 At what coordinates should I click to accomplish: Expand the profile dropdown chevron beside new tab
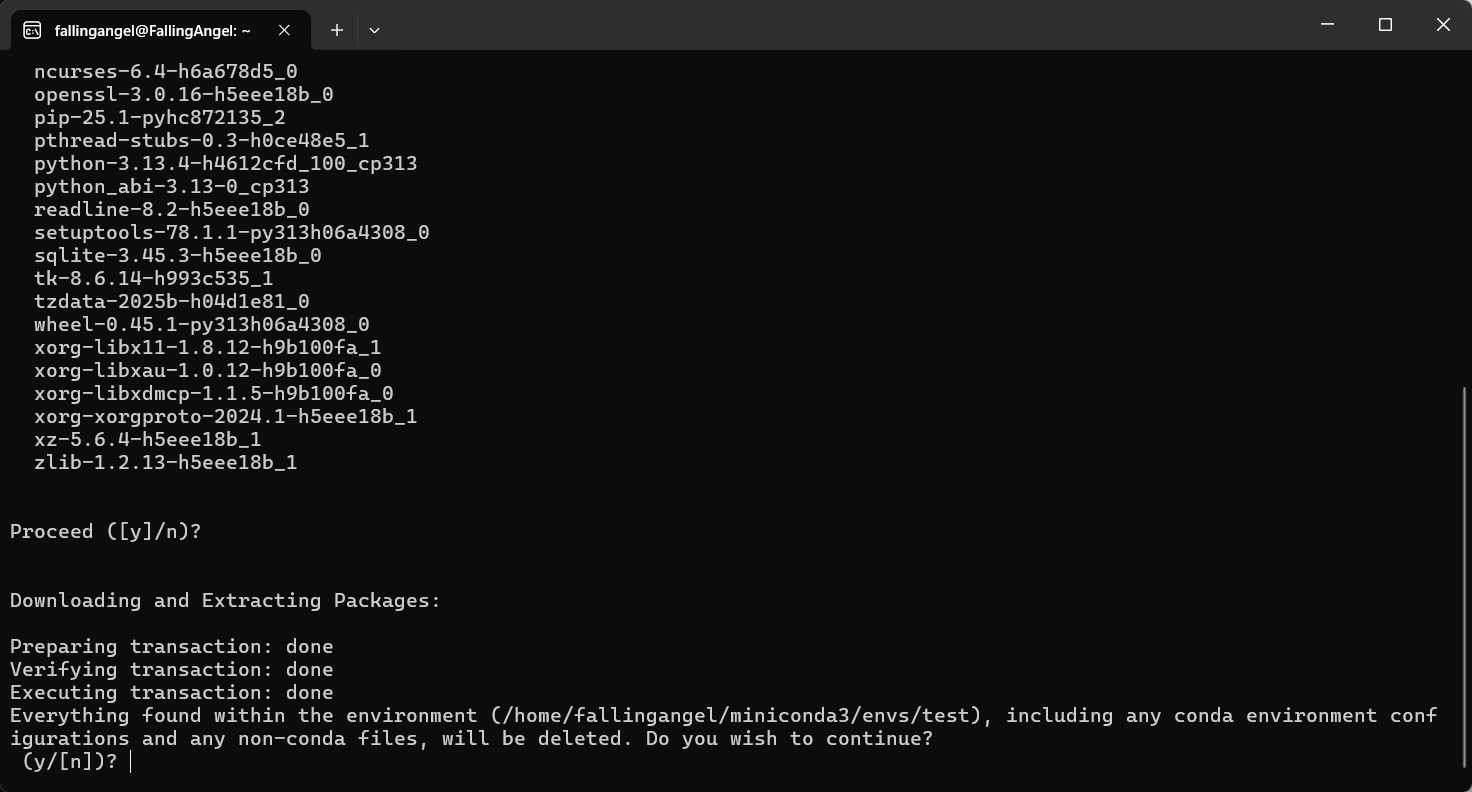point(374,30)
